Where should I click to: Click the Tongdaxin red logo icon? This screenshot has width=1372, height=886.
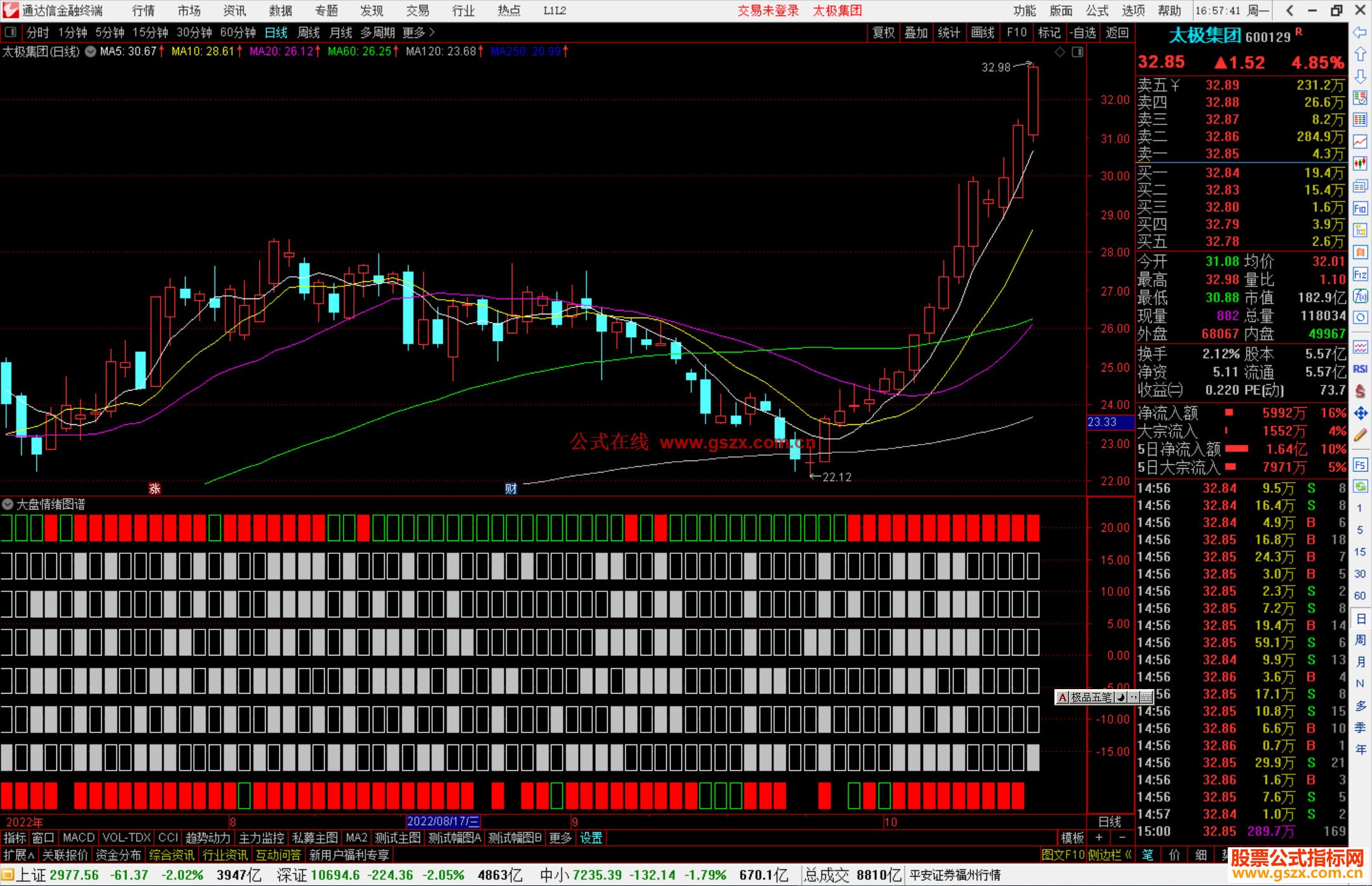11,10
